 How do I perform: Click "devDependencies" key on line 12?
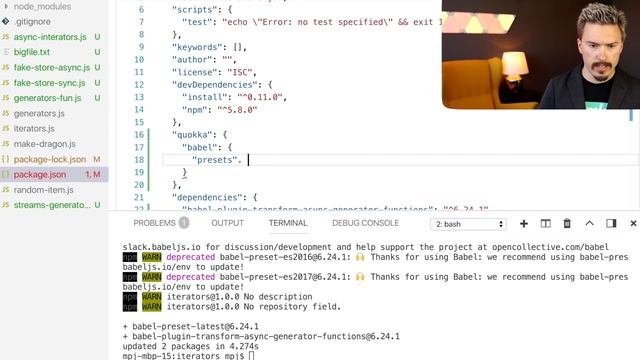(215, 84)
